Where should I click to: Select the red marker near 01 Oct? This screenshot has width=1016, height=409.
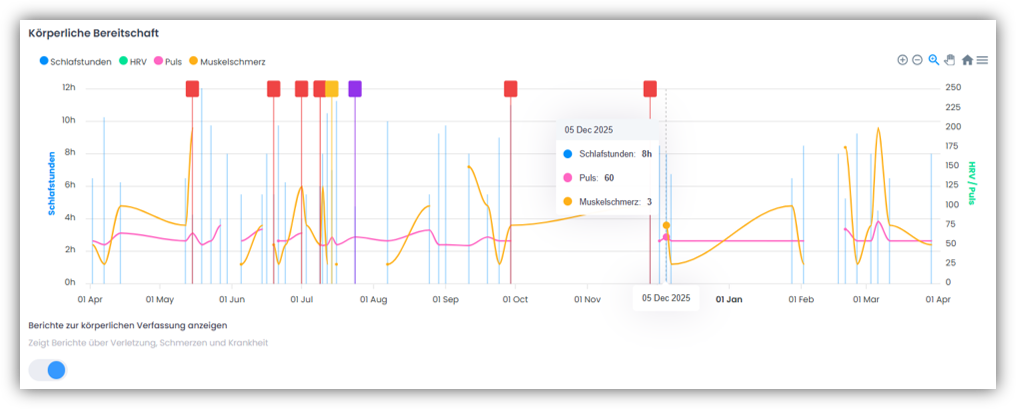(x=511, y=88)
